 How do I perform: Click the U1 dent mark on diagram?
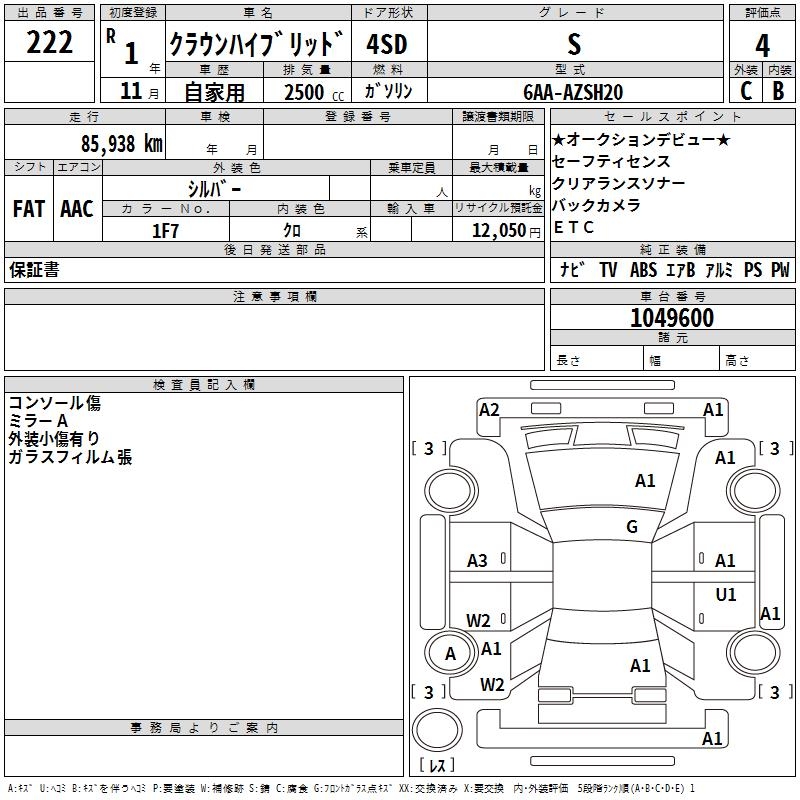(x=725, y=595)
